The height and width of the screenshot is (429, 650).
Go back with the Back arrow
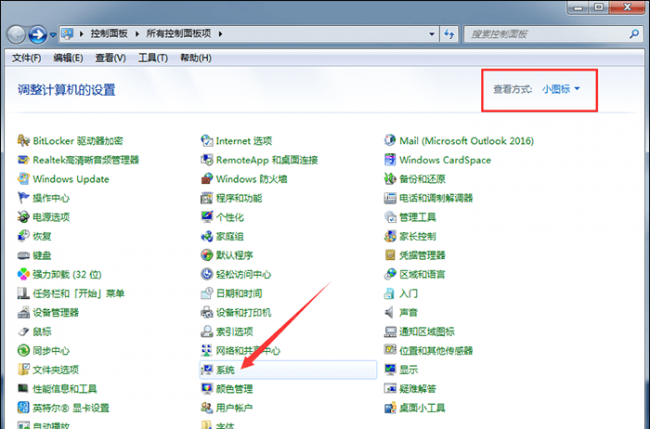coord(16,34)
